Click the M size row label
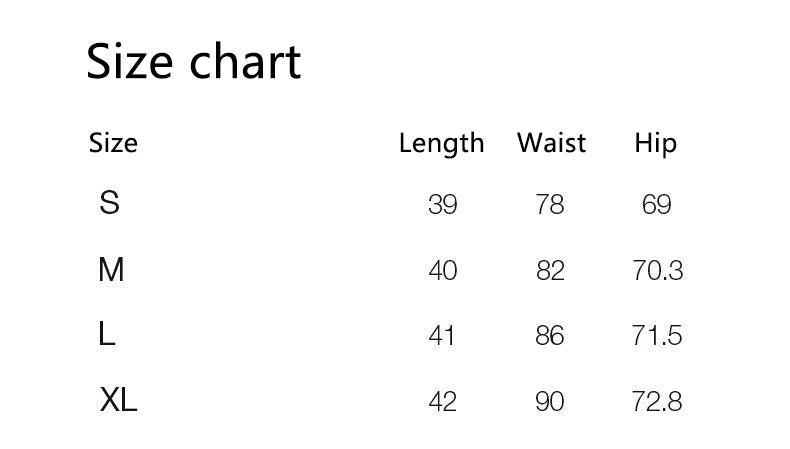Image resolution: width=790 pixels, height=449 pixels. point(111,269)
